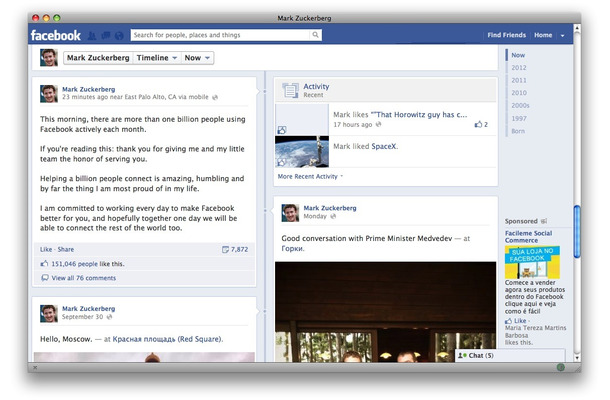Open the account menu arrow beside Home

pos(562,35)
